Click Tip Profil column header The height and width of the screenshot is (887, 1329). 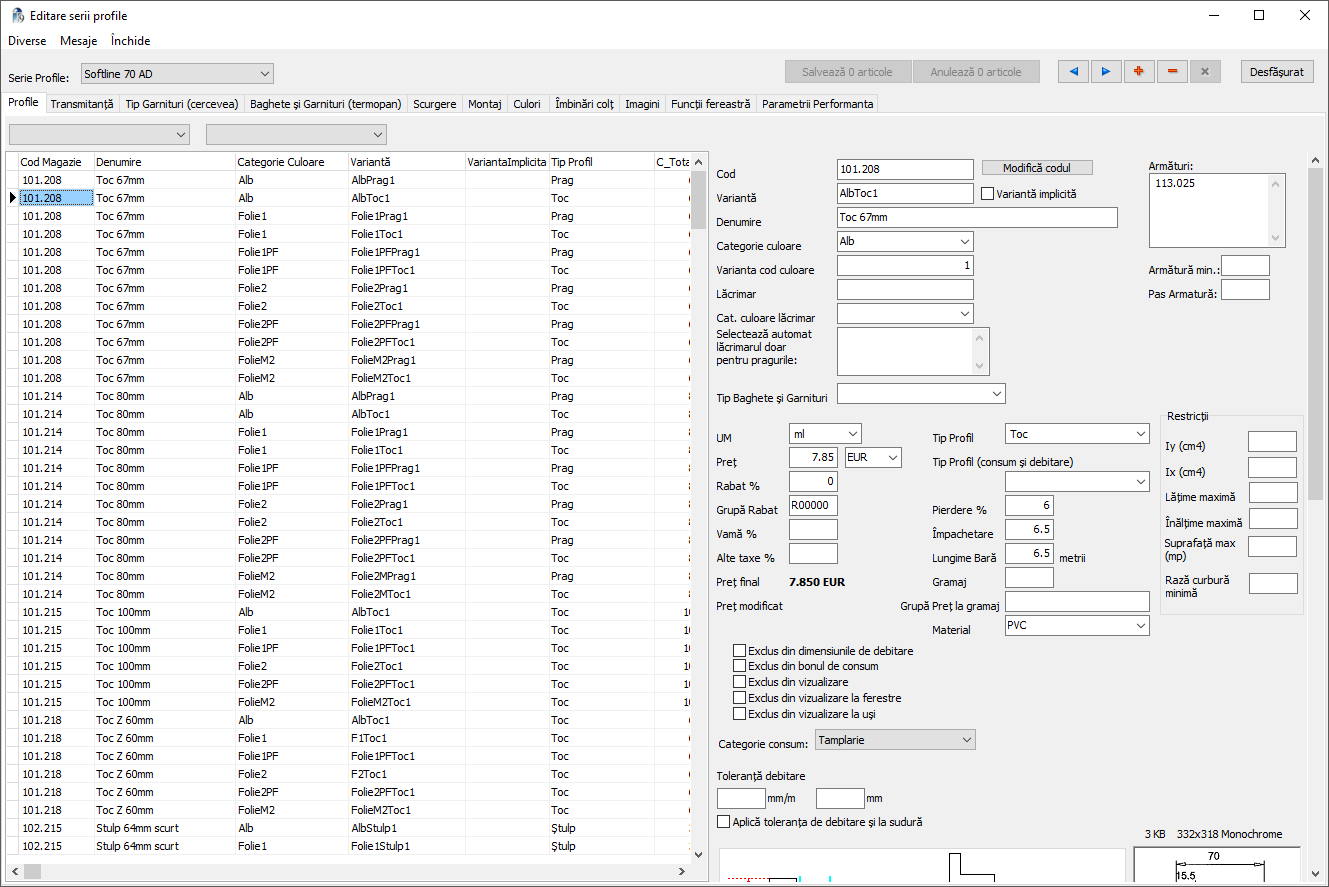(x=600, y=162)
